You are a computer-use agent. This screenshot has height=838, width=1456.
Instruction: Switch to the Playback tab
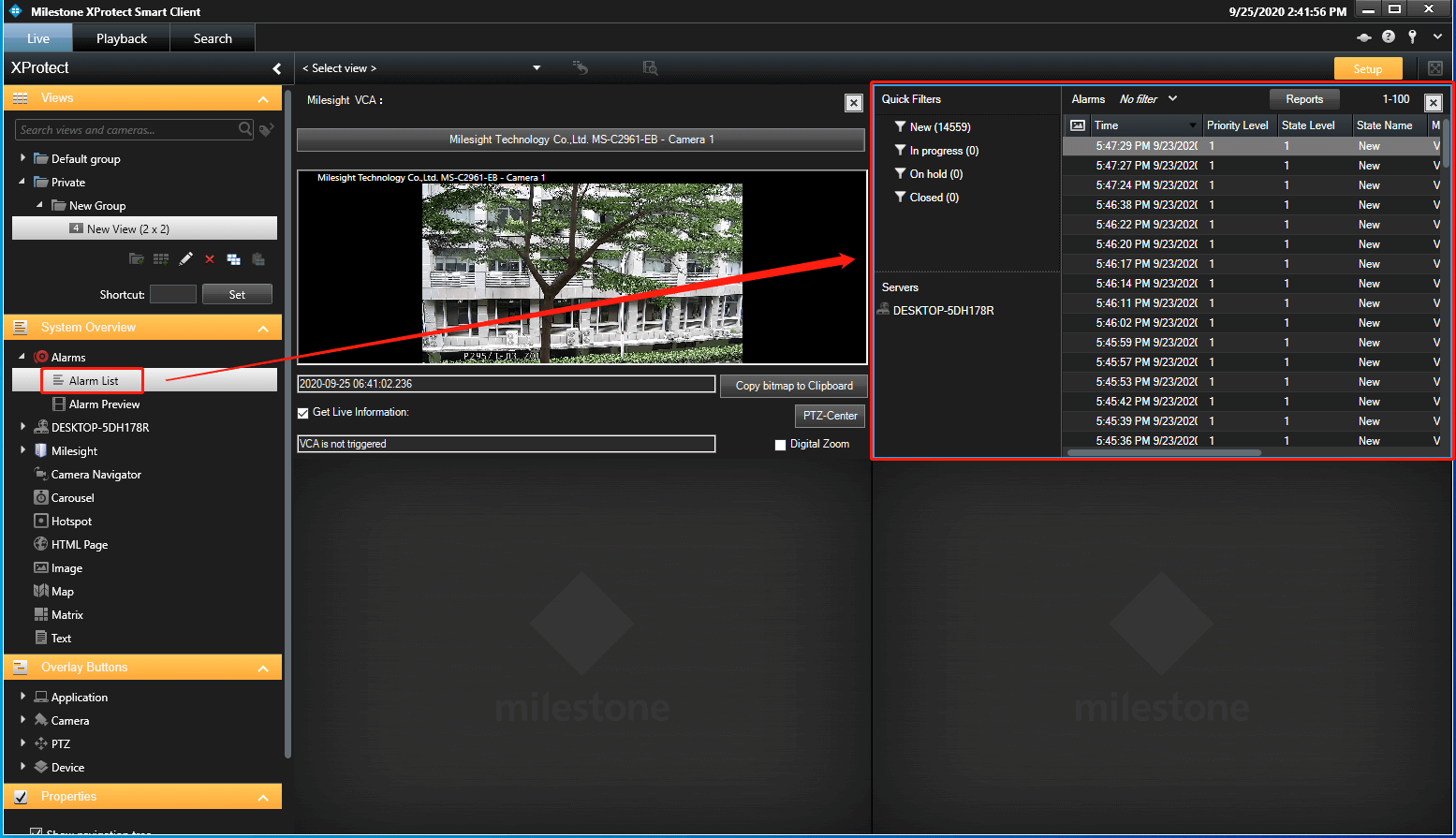122,38
